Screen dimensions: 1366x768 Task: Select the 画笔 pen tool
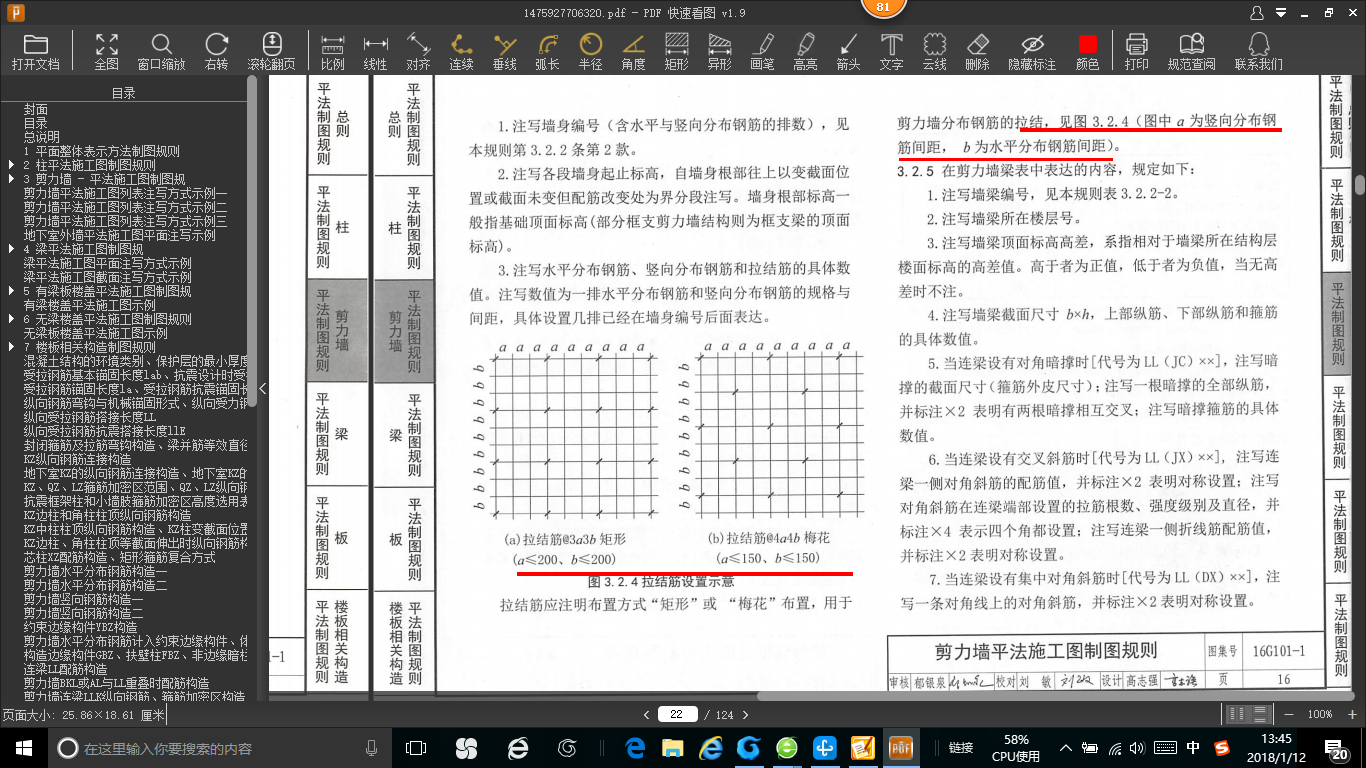pos(762,51)
